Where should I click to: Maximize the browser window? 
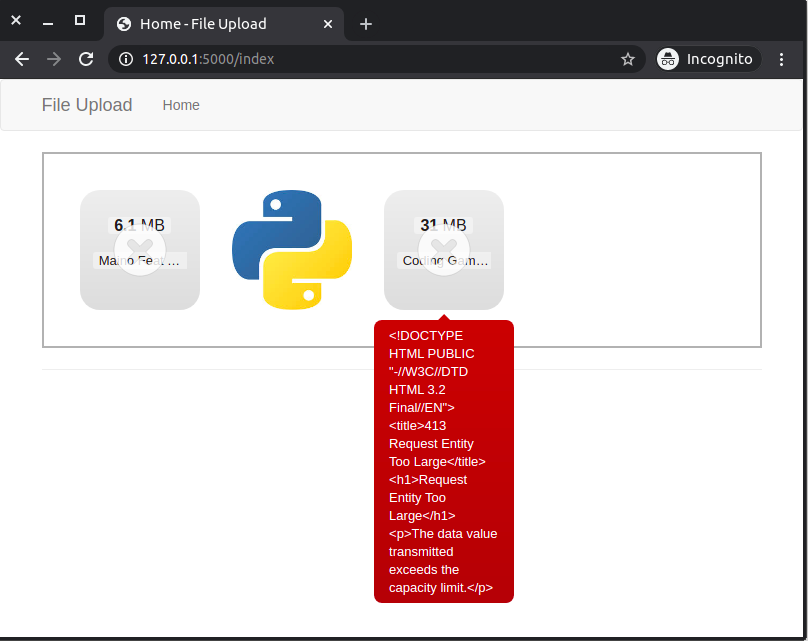coord(80,21)
